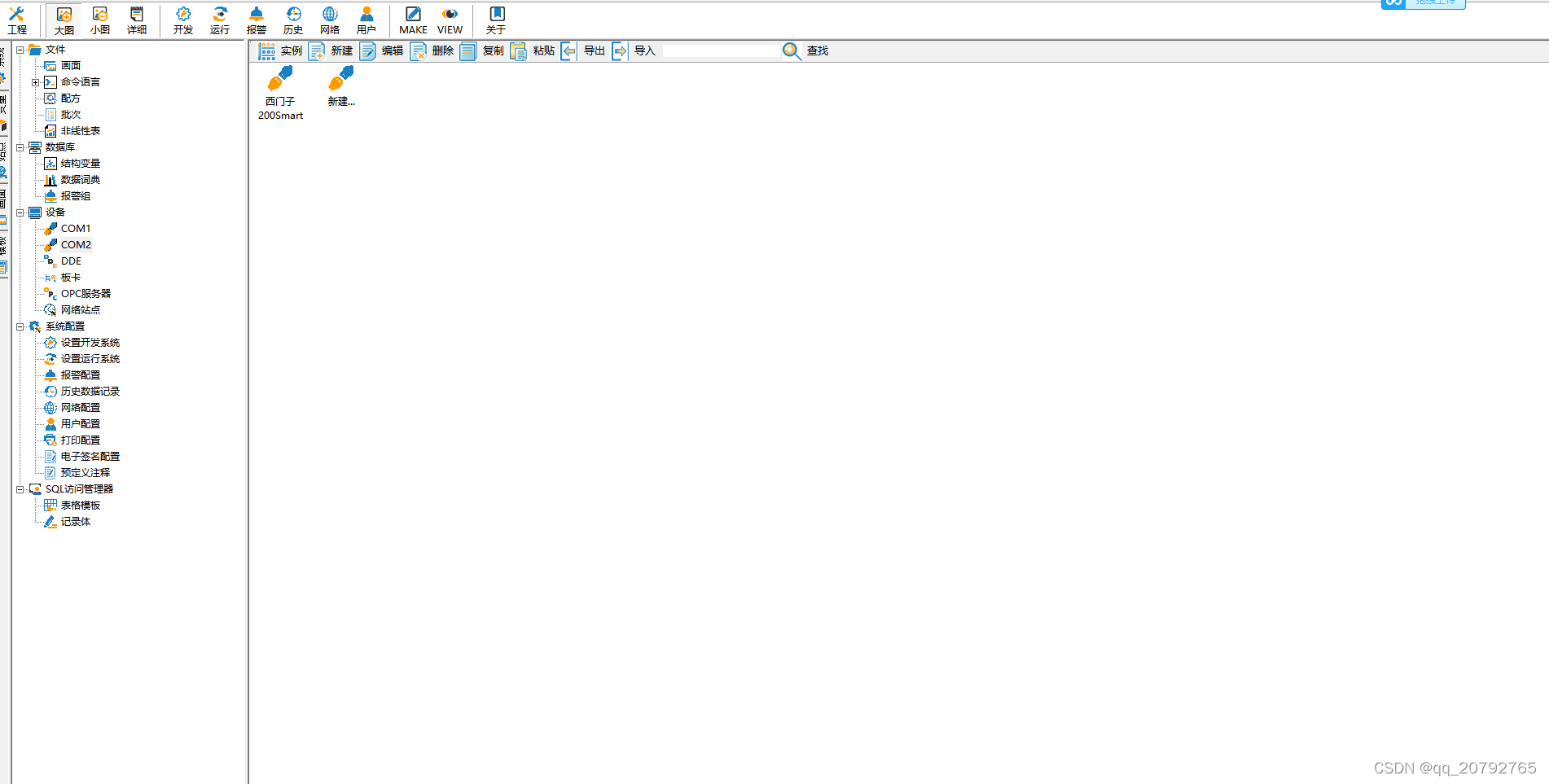Viewport: 1549px width, 784px height.
Task: Open the 工程 project toolbar icon
Action: pyautogui.click(x=17, y=20)
